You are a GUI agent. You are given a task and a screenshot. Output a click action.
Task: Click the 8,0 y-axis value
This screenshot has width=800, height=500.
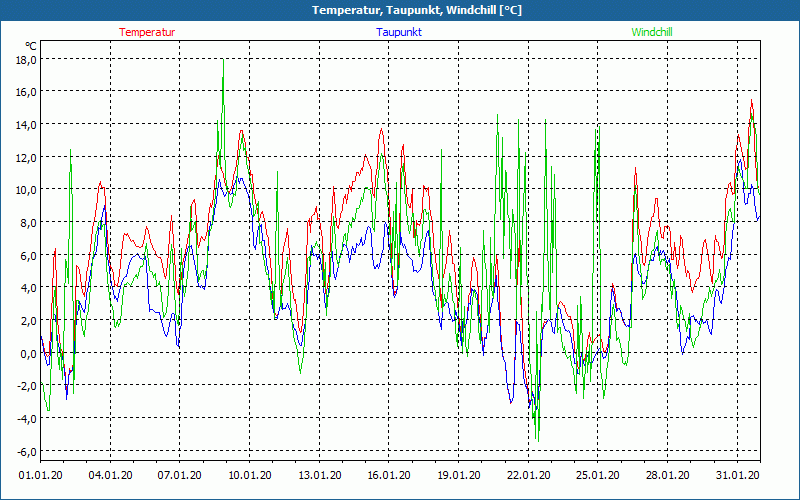pos(29,223)
